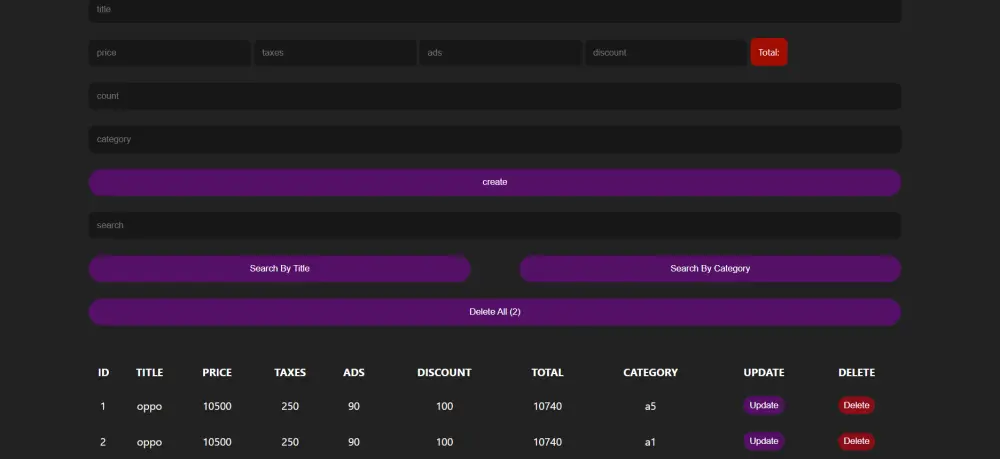The width and height of the screenshot is (1000, 459).
Task: Click into the search box
Action: (495, 226)
